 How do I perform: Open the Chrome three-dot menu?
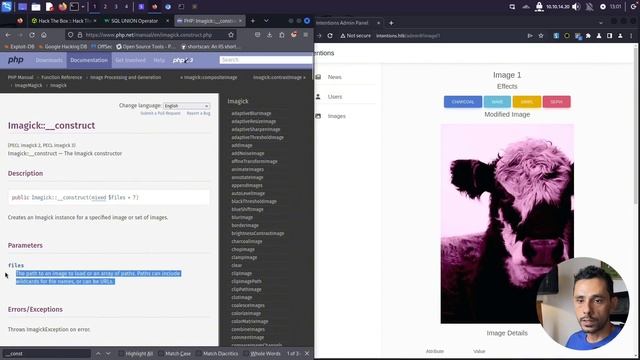(x=631, y=36)
